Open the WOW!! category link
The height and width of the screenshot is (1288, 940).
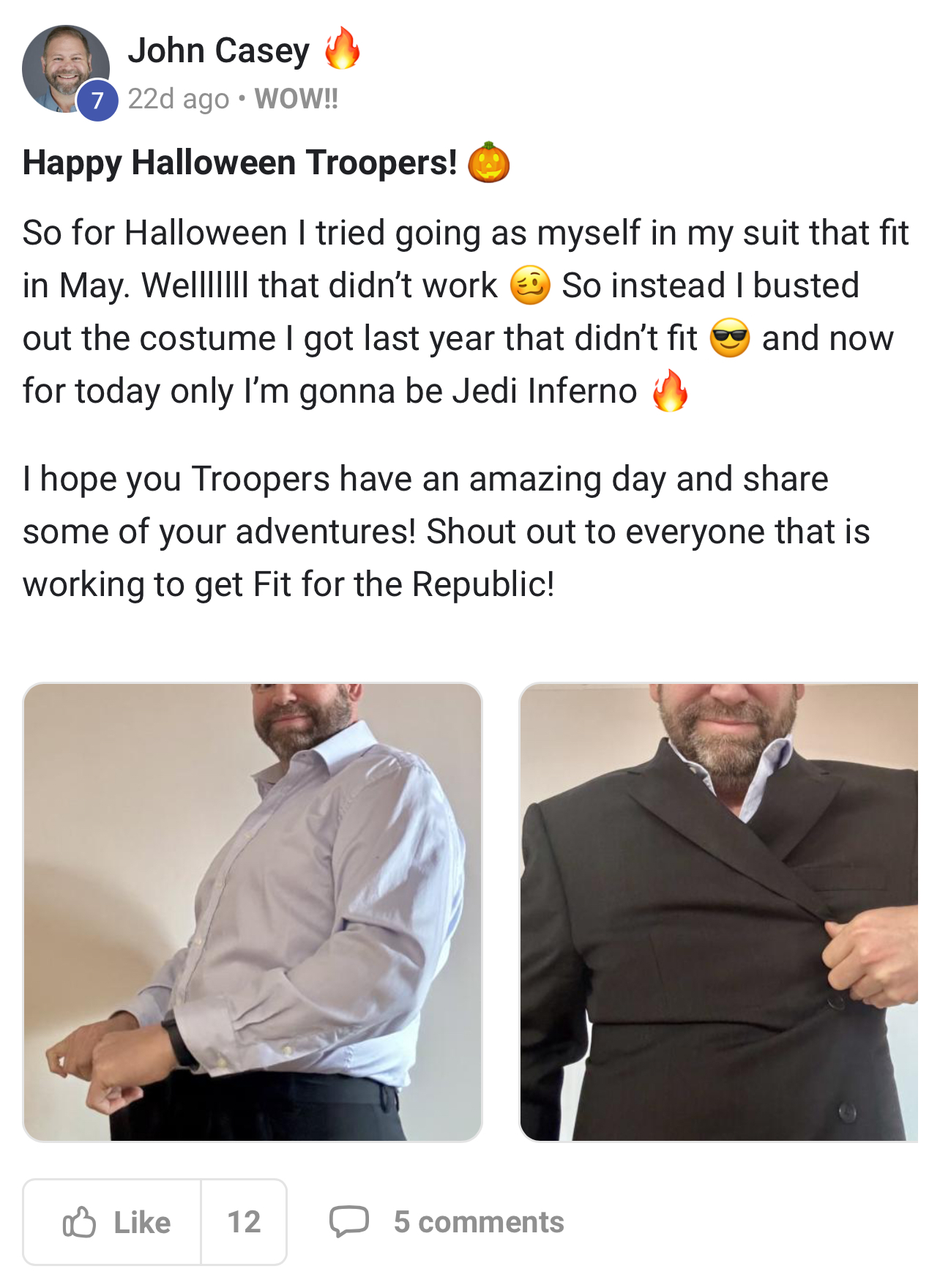(296, 98)
